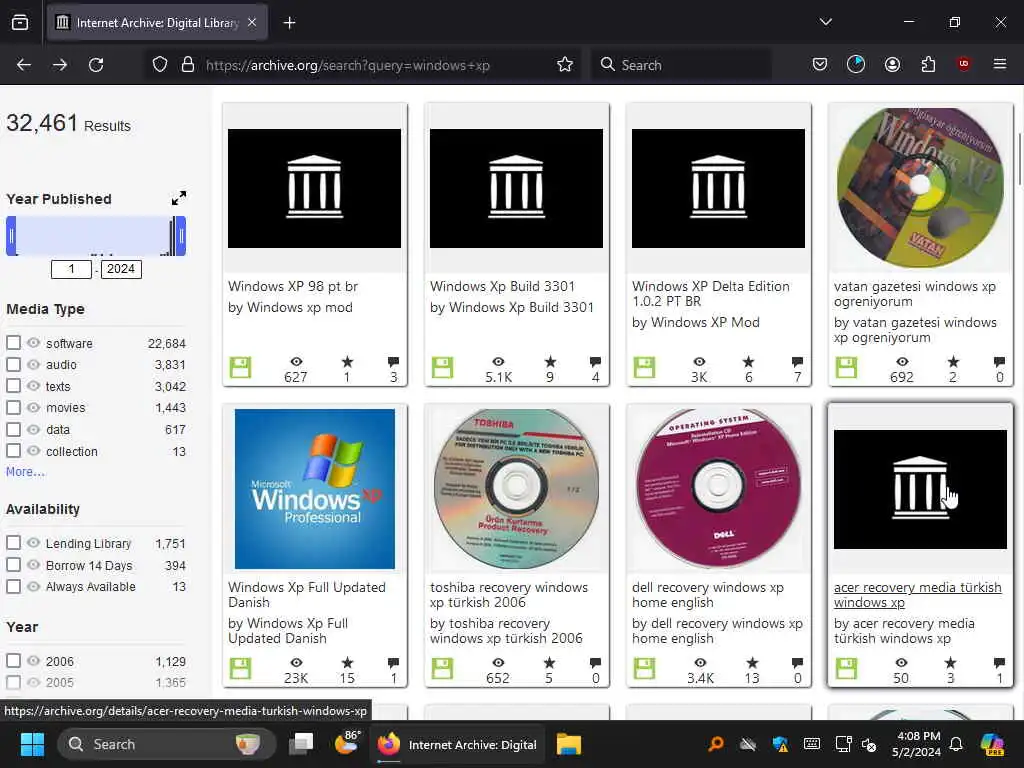Click software icon on toshiba recovery card
Screen dimensions: 1024x768
(x=442, y=669)
